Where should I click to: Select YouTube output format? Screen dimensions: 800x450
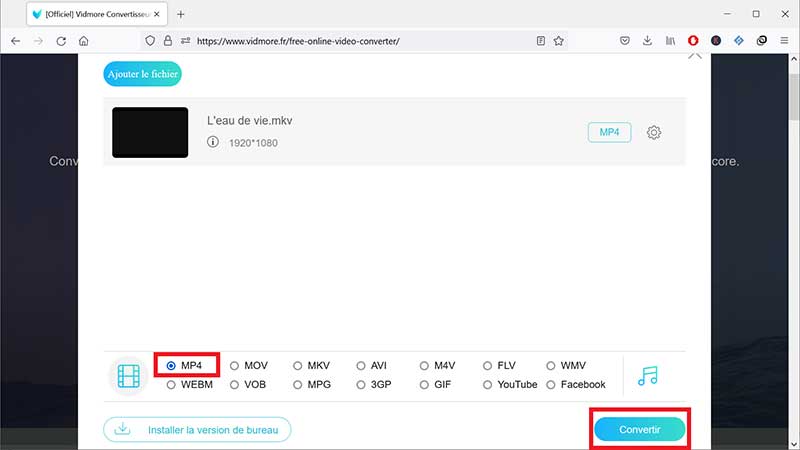487,384
